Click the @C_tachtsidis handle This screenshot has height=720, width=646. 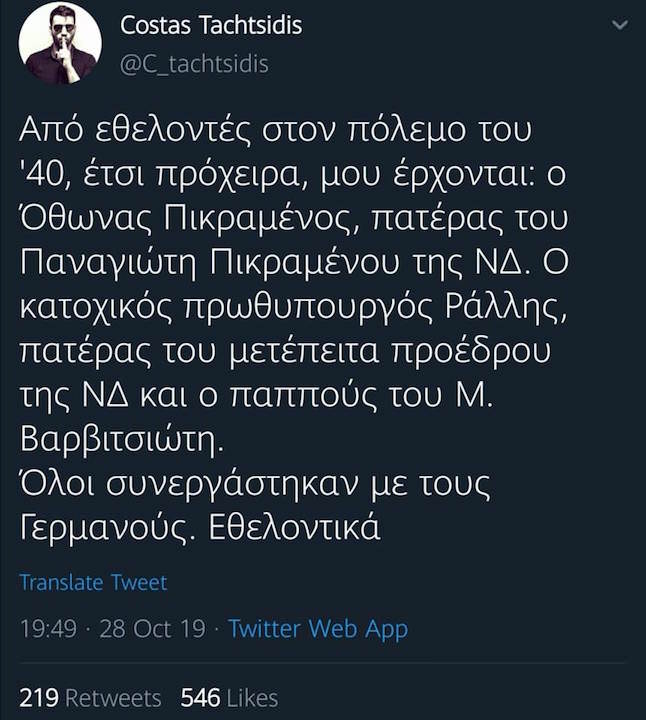tap(194, 63)
